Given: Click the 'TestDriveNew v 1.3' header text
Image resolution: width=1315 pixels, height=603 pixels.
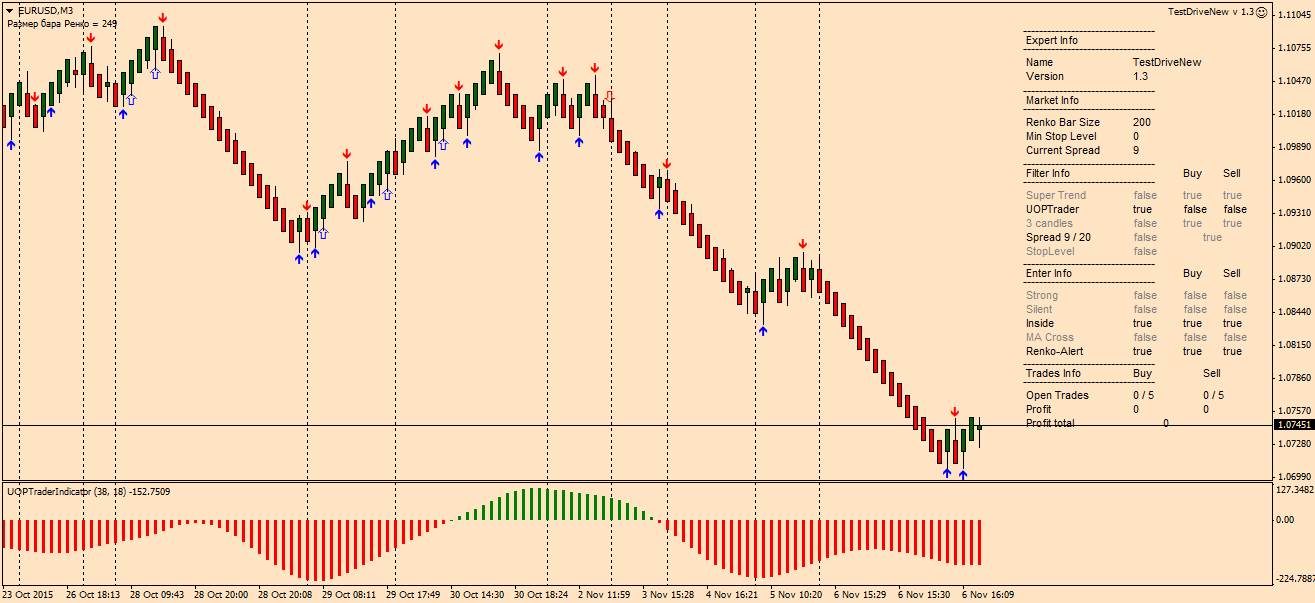Looking at the screenshot, I should click(x=1210, y=12).
